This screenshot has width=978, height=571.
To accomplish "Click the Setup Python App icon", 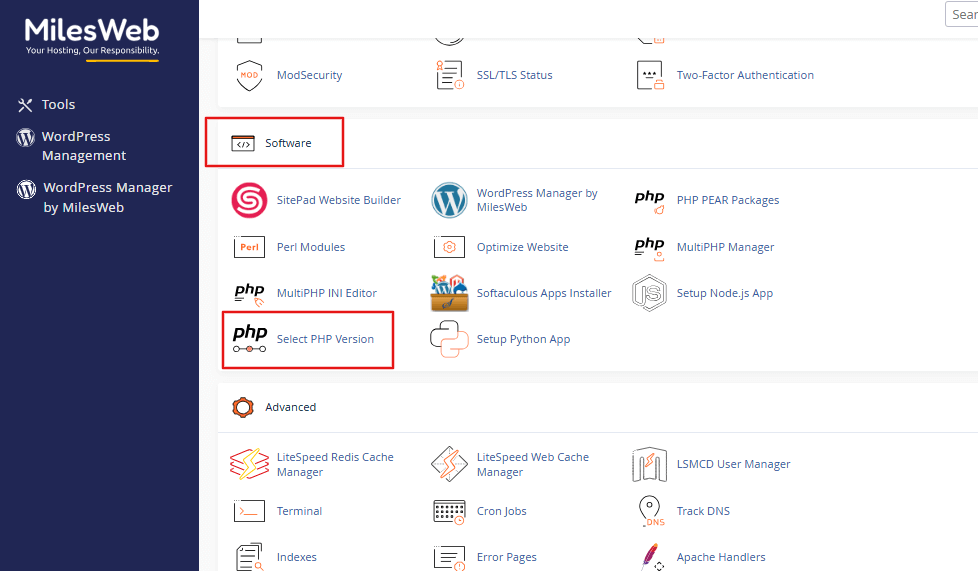I will click(450, 339).
